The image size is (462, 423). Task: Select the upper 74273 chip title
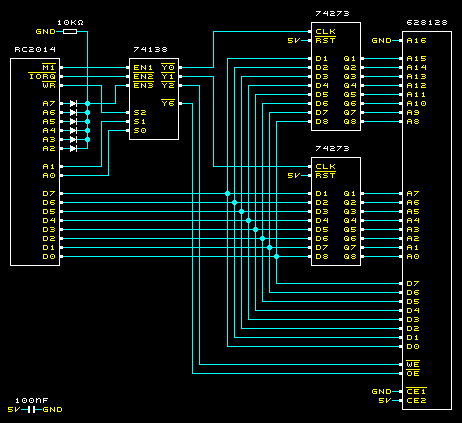point(332,14)
